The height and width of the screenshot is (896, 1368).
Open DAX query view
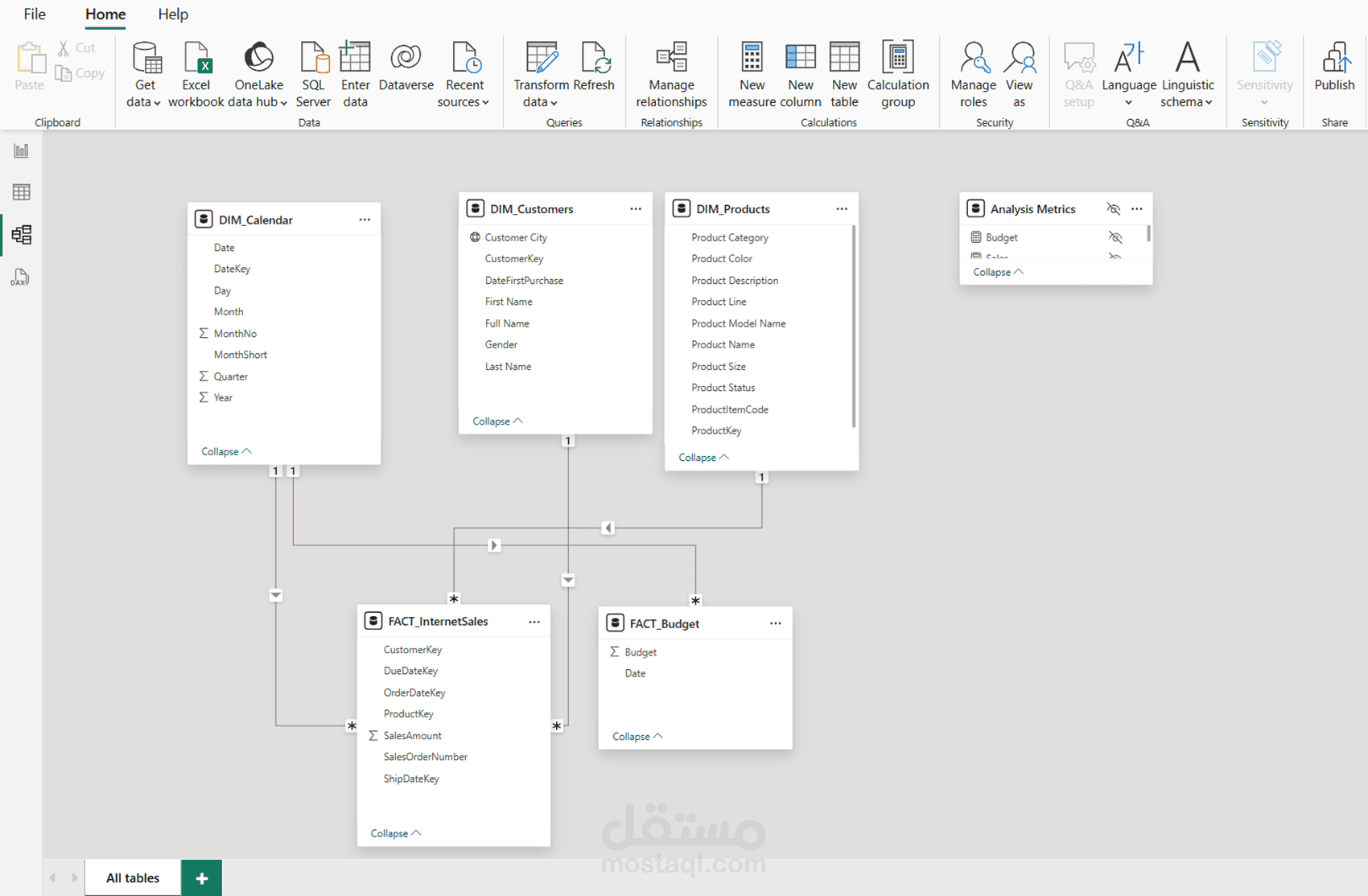point(20,277)
